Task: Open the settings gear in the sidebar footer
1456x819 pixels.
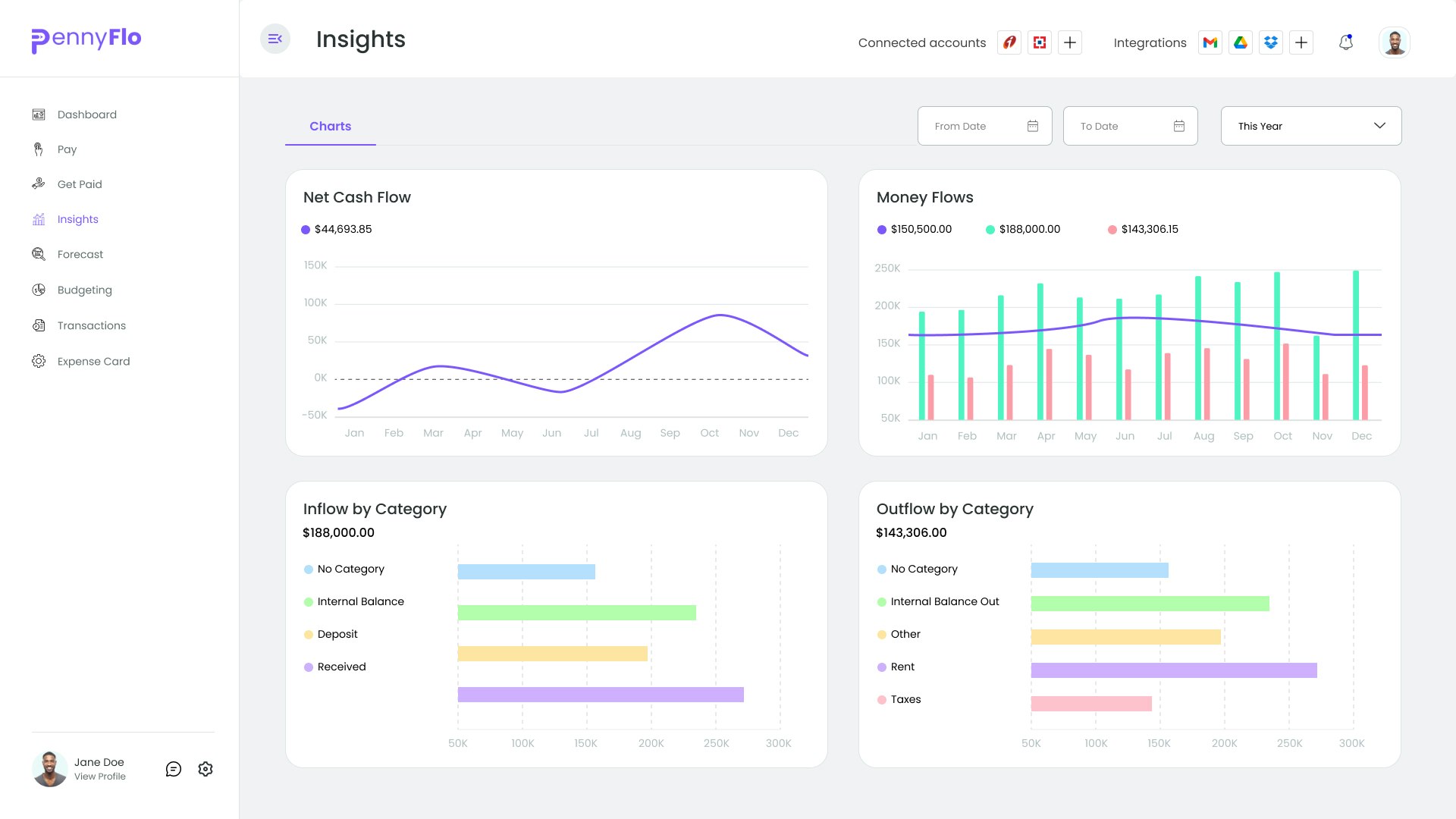Action: click(x=206, y=769)
